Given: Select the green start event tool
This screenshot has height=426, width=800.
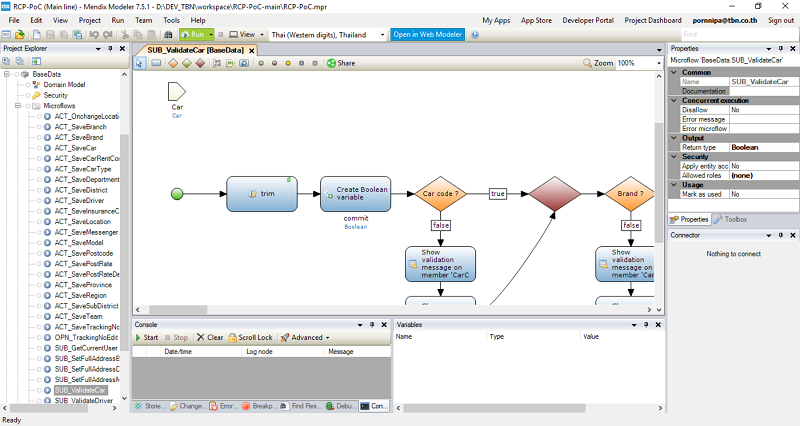Looking at the screenshot, I should click(261, 63).
